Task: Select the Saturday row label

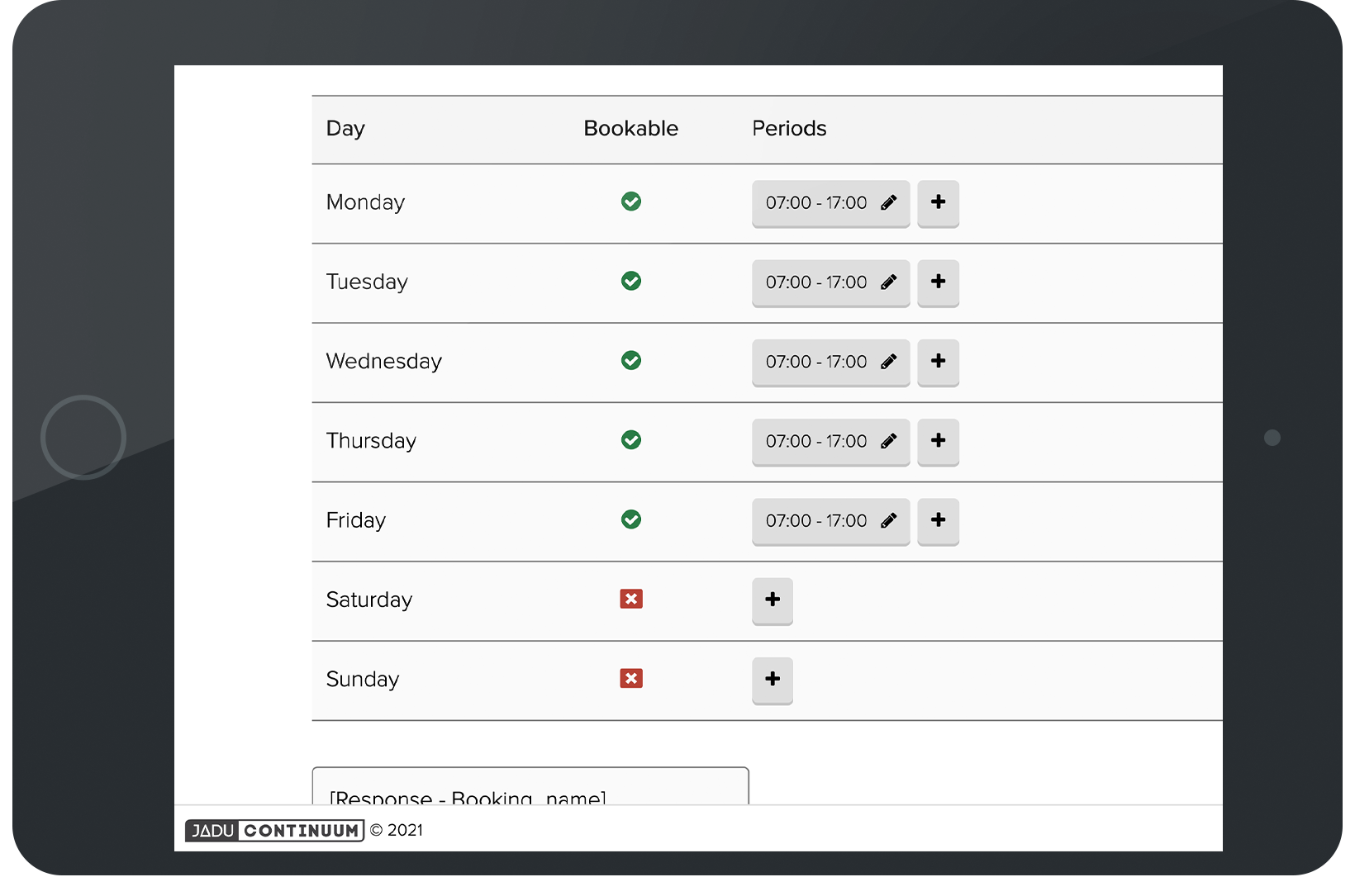Action: click(368, 600)
